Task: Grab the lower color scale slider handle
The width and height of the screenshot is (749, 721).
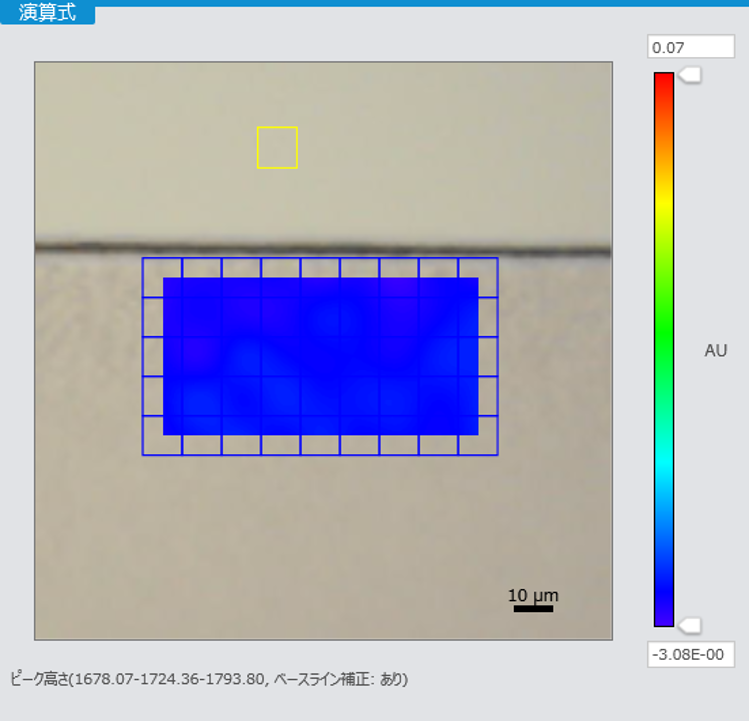Action: pyautogui.click(x=689, y=625)
